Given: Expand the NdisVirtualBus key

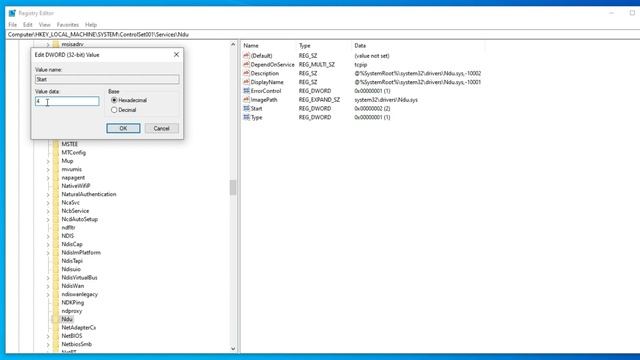Looking at the screenshot, I should (x=48, y=278).
